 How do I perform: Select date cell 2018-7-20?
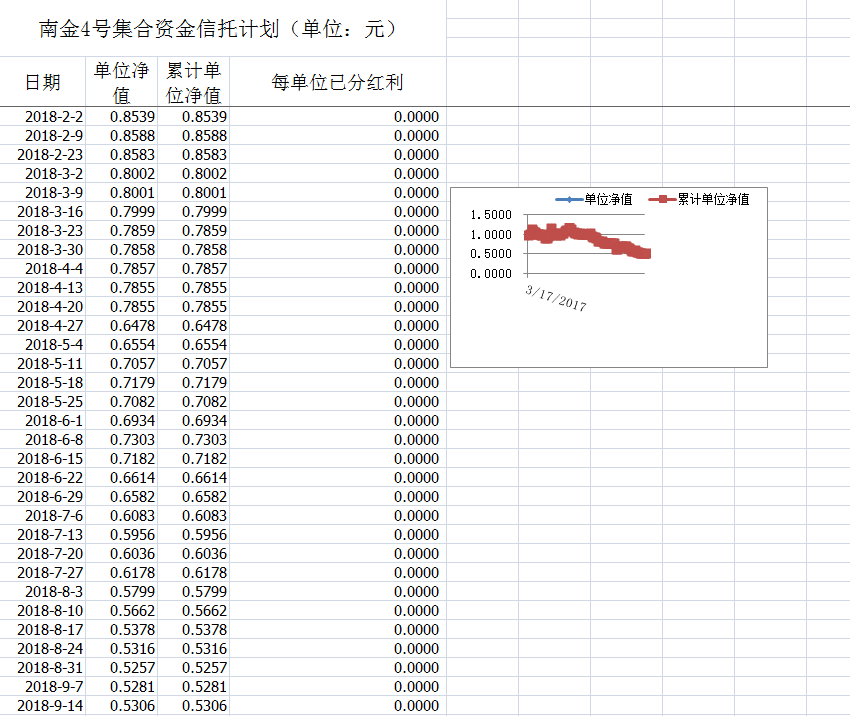pyautogui.click(x=42, y=553)
